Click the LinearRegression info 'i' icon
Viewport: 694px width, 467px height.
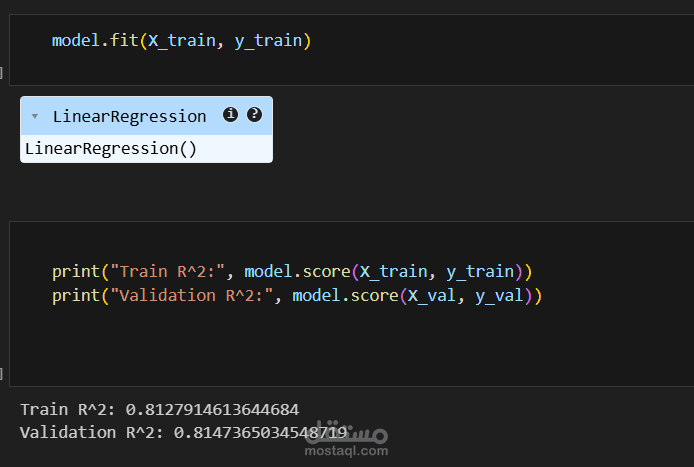[x=230, y=115]
